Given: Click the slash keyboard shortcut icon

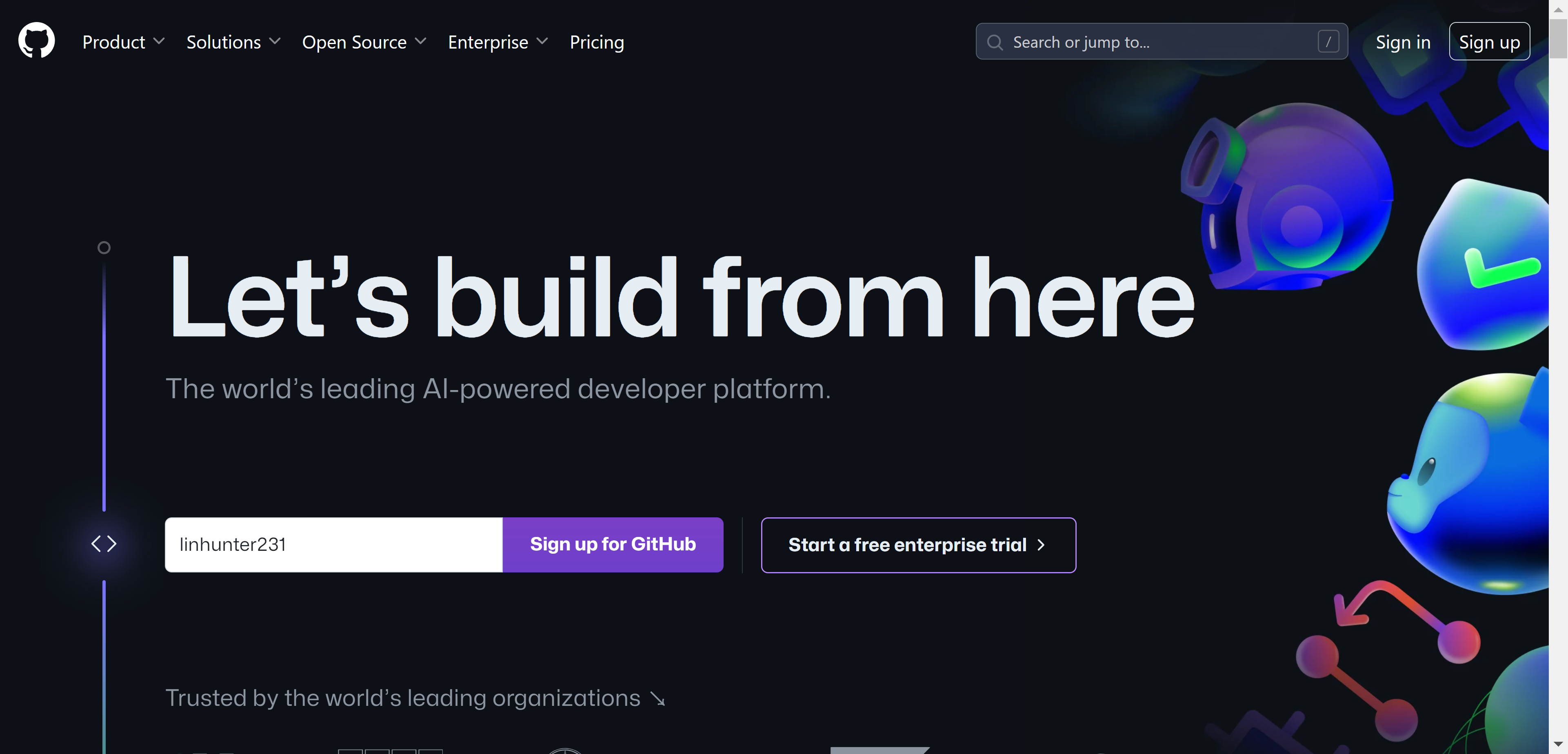Looking at the screenshot, I should tap(1328, 42).
